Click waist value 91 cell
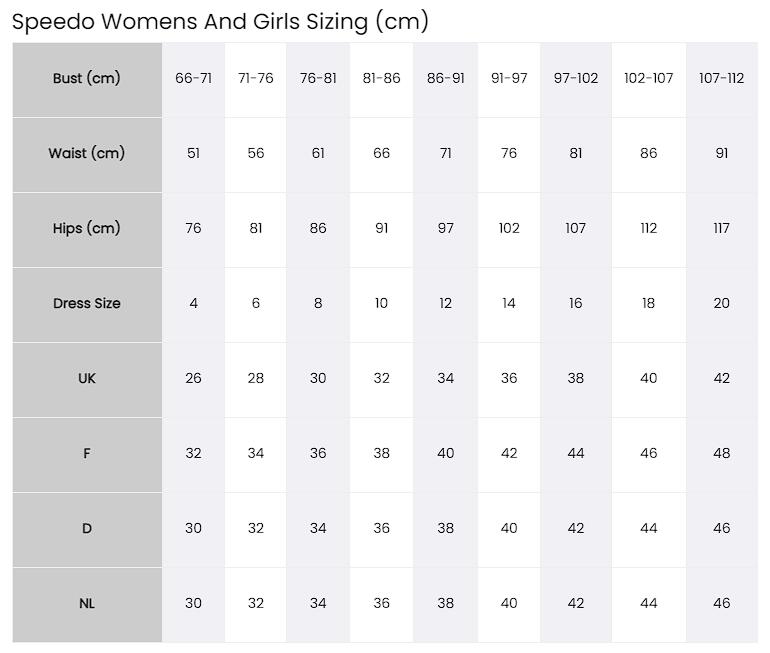This screenshot has width=770, height=653. pos(722,155)
